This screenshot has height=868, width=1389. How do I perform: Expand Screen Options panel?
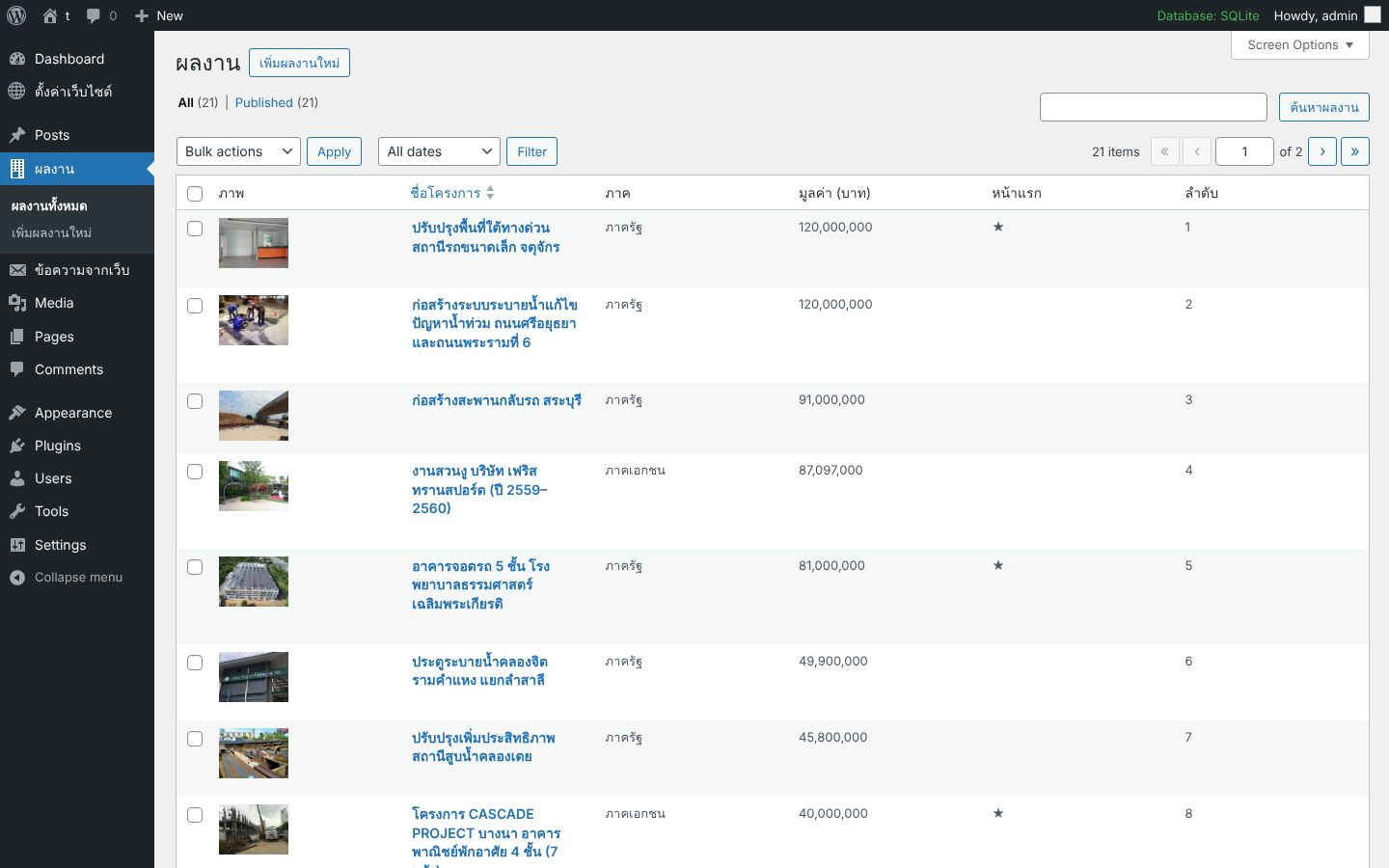[1300, 45]
